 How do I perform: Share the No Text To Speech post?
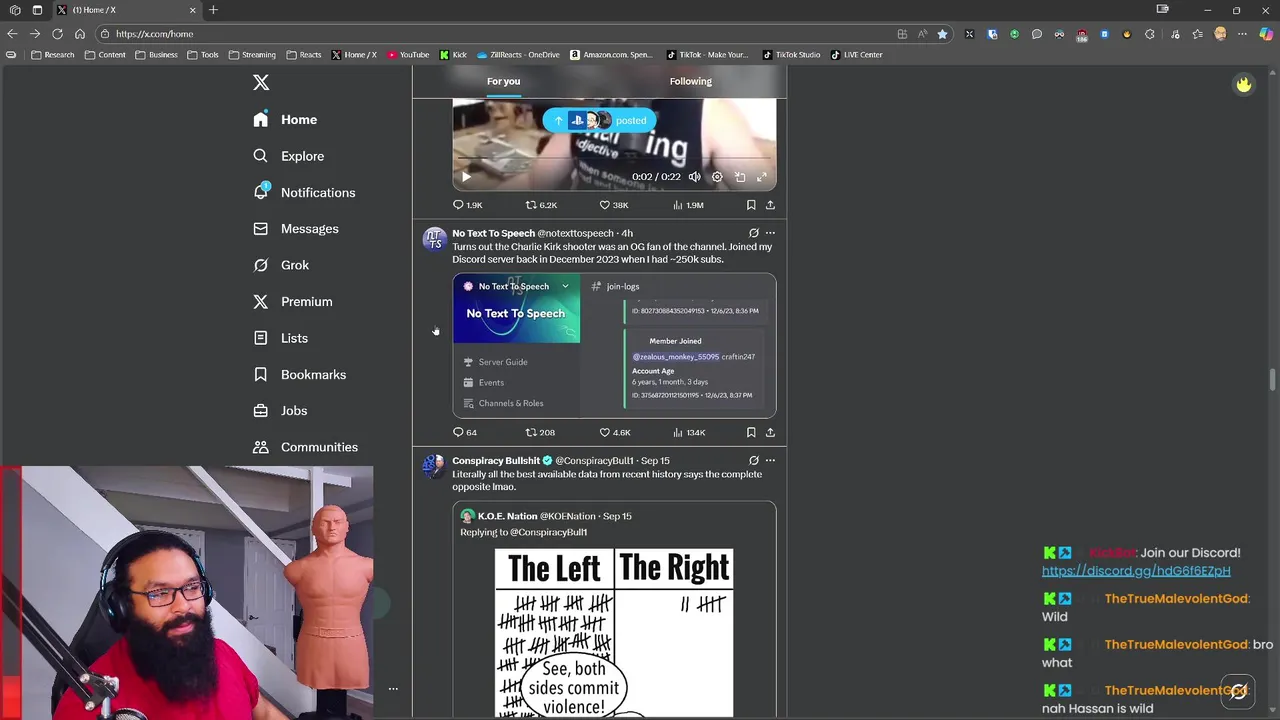pyautogui.click(x=770, y=433)
